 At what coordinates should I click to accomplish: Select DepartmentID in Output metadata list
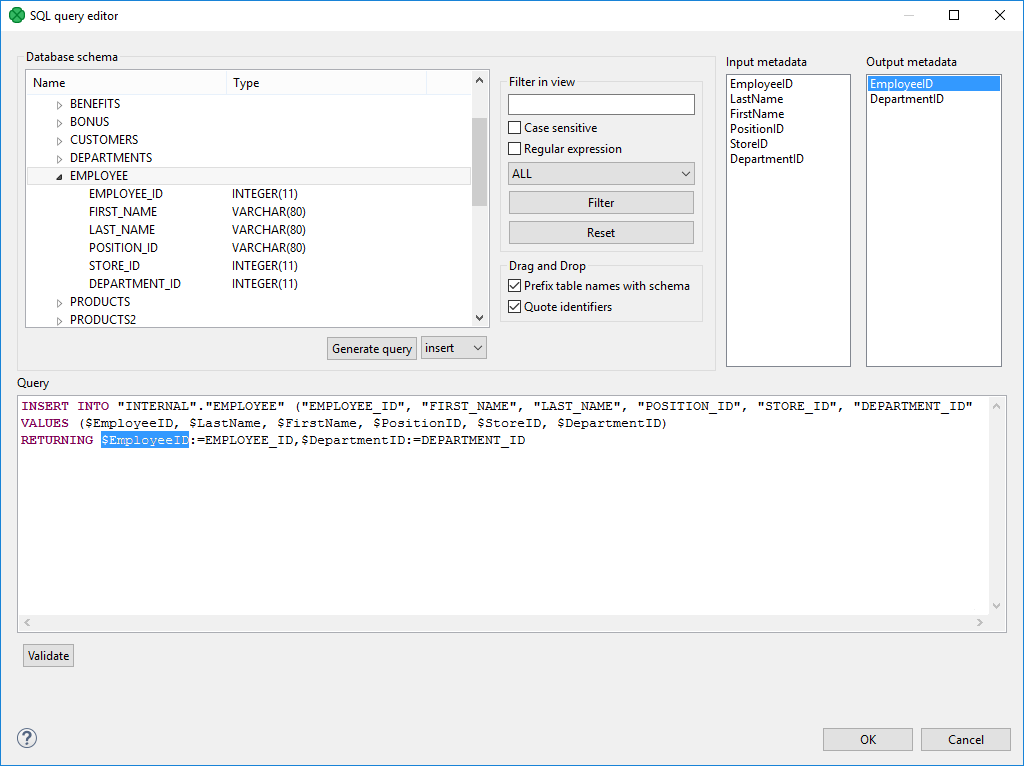907,98
